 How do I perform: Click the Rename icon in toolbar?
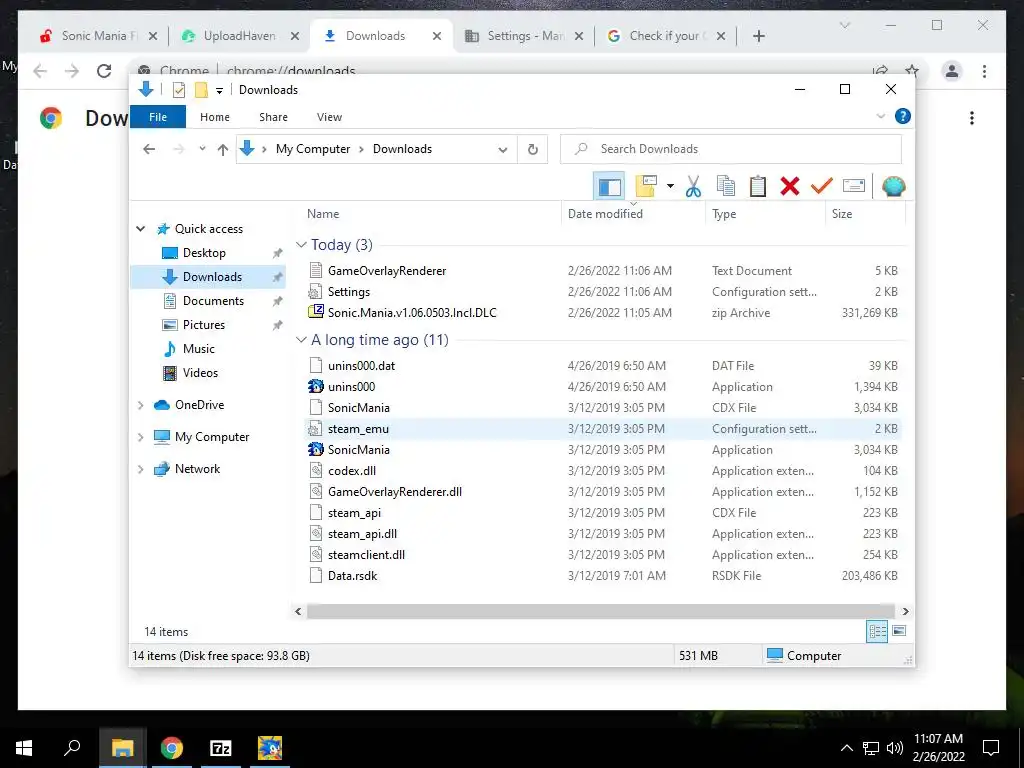pyautogui.click(x=854, y=187)
